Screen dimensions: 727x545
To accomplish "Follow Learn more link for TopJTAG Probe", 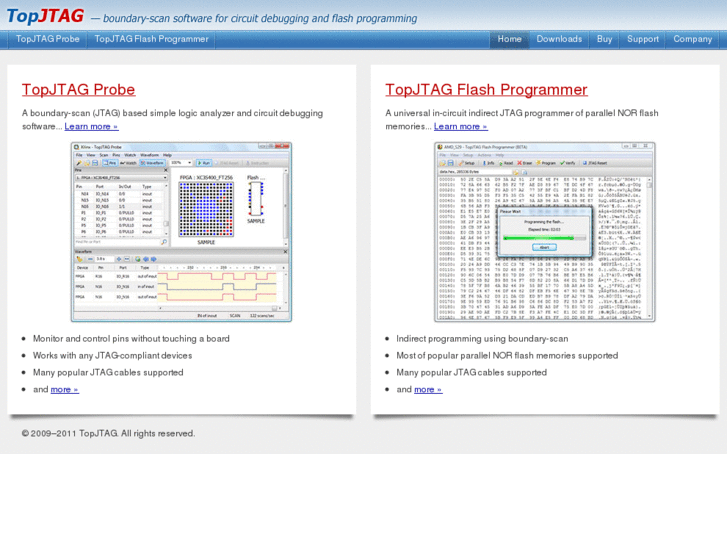I will click(x=91, y=127).
